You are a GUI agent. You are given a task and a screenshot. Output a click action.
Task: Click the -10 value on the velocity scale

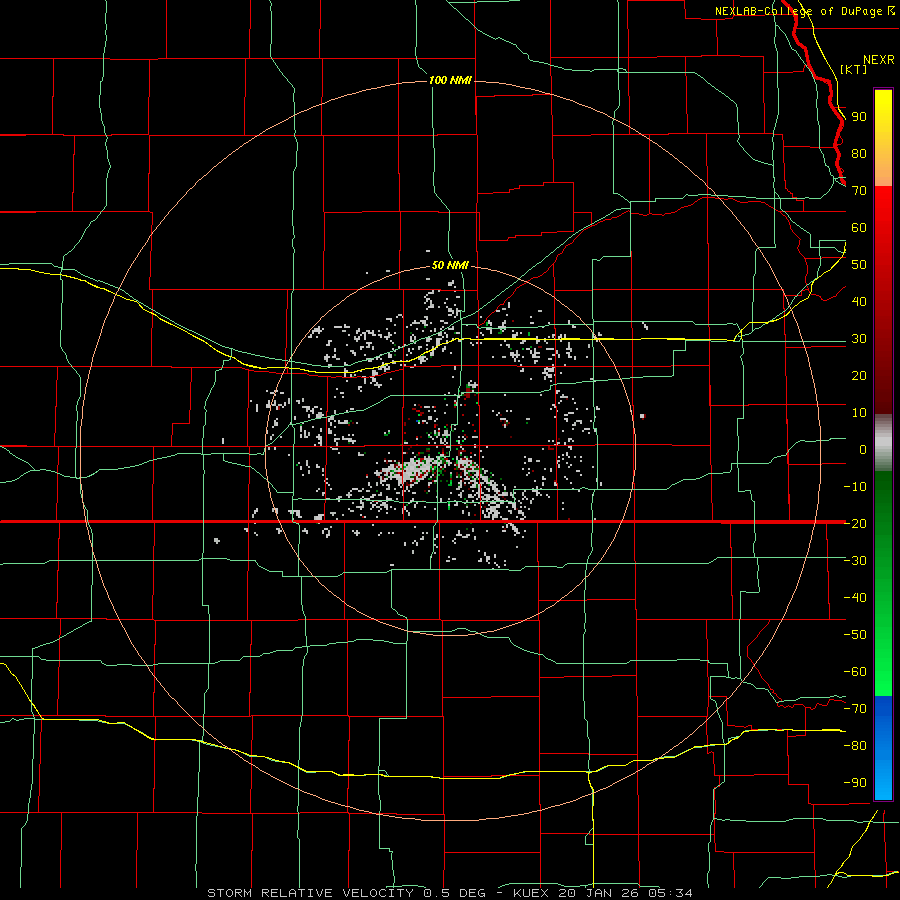point(855,487)
